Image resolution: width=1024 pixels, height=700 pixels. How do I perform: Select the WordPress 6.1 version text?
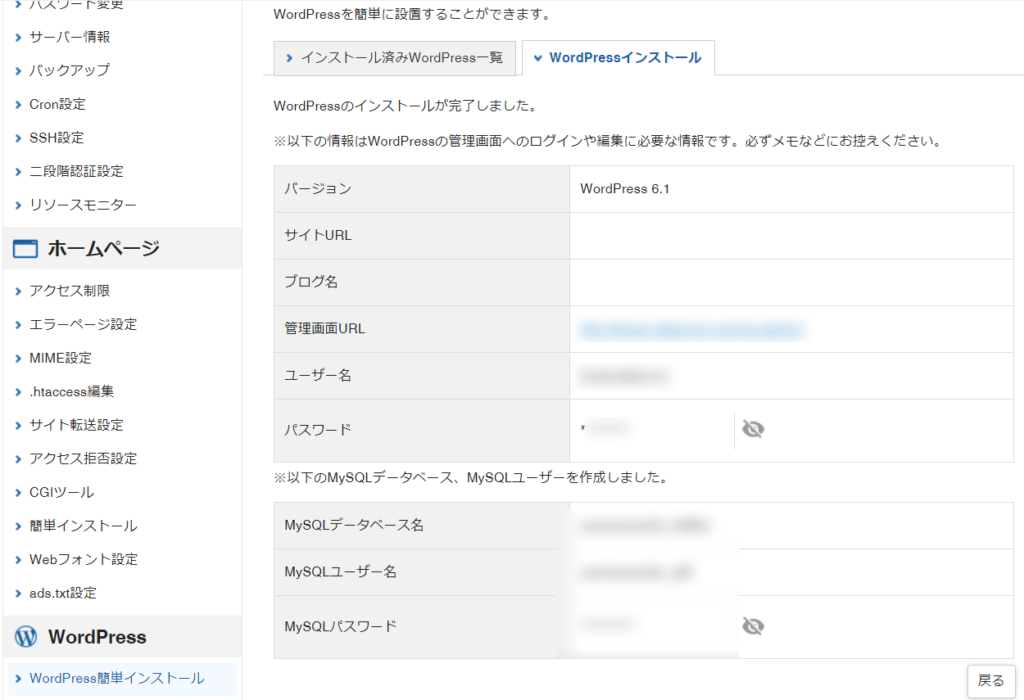625,189
